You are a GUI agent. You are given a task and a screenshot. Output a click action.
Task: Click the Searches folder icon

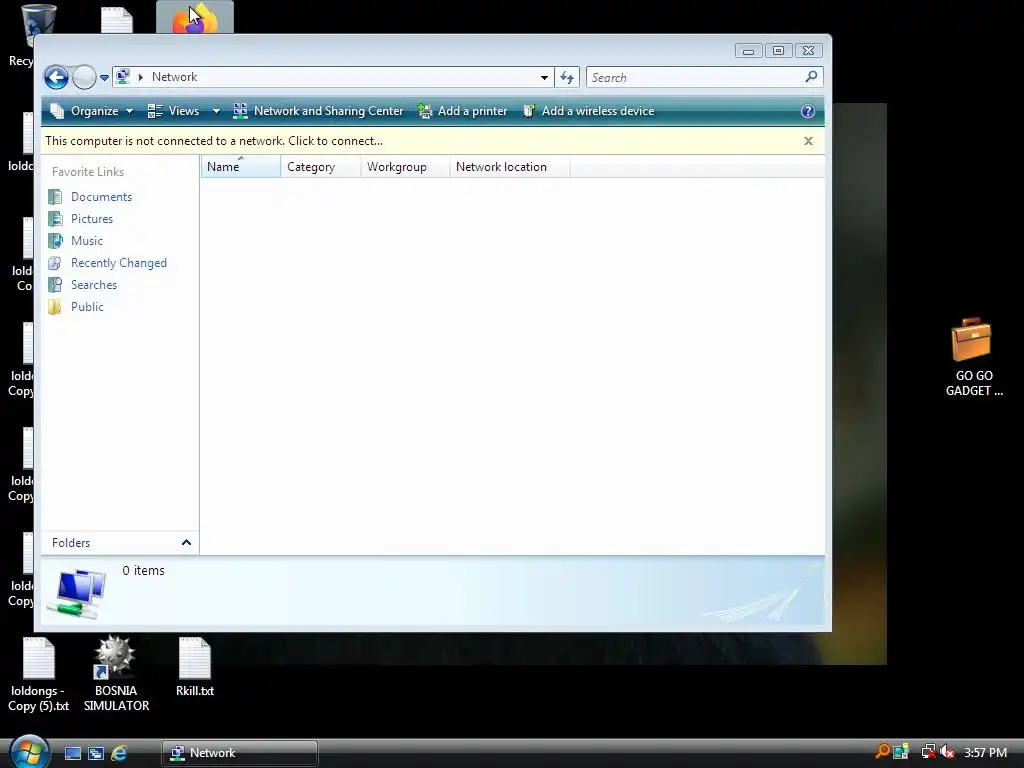coord(56,285)
